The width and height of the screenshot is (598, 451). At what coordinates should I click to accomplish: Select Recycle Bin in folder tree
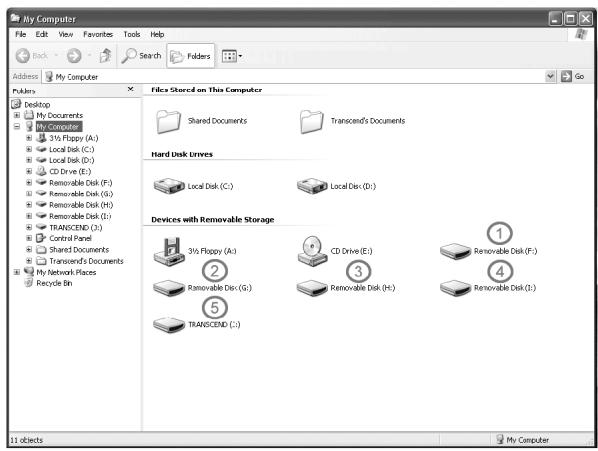[x=54, y=283]
